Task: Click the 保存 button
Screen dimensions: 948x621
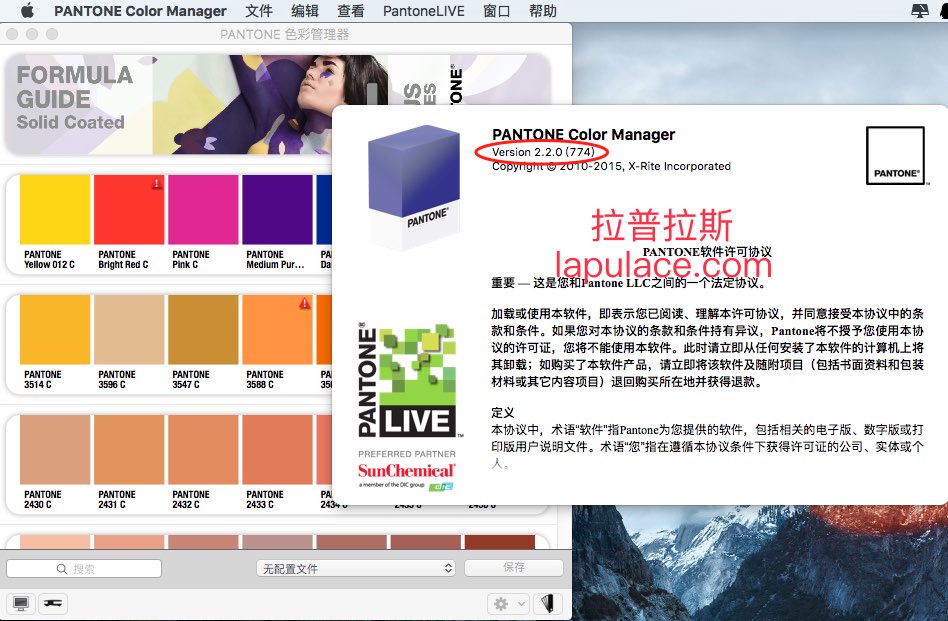Action: (513, 568)
